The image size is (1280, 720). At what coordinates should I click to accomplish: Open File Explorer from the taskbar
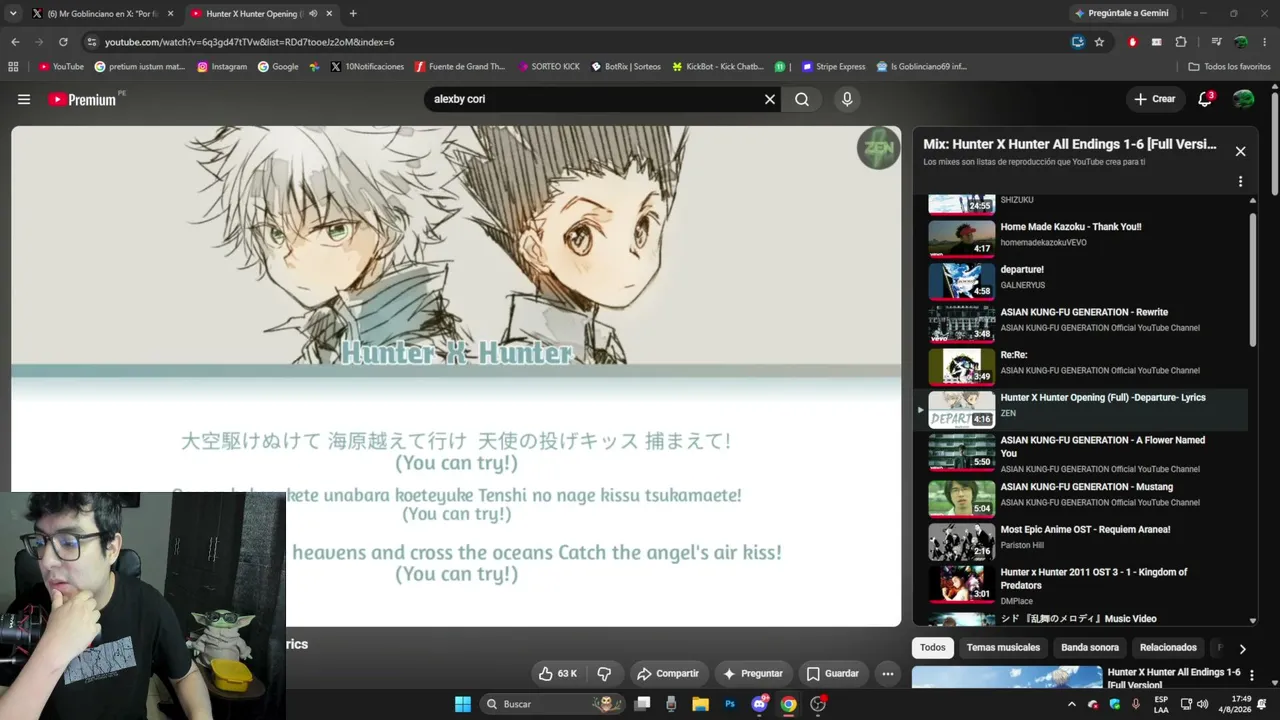(700, 704)
